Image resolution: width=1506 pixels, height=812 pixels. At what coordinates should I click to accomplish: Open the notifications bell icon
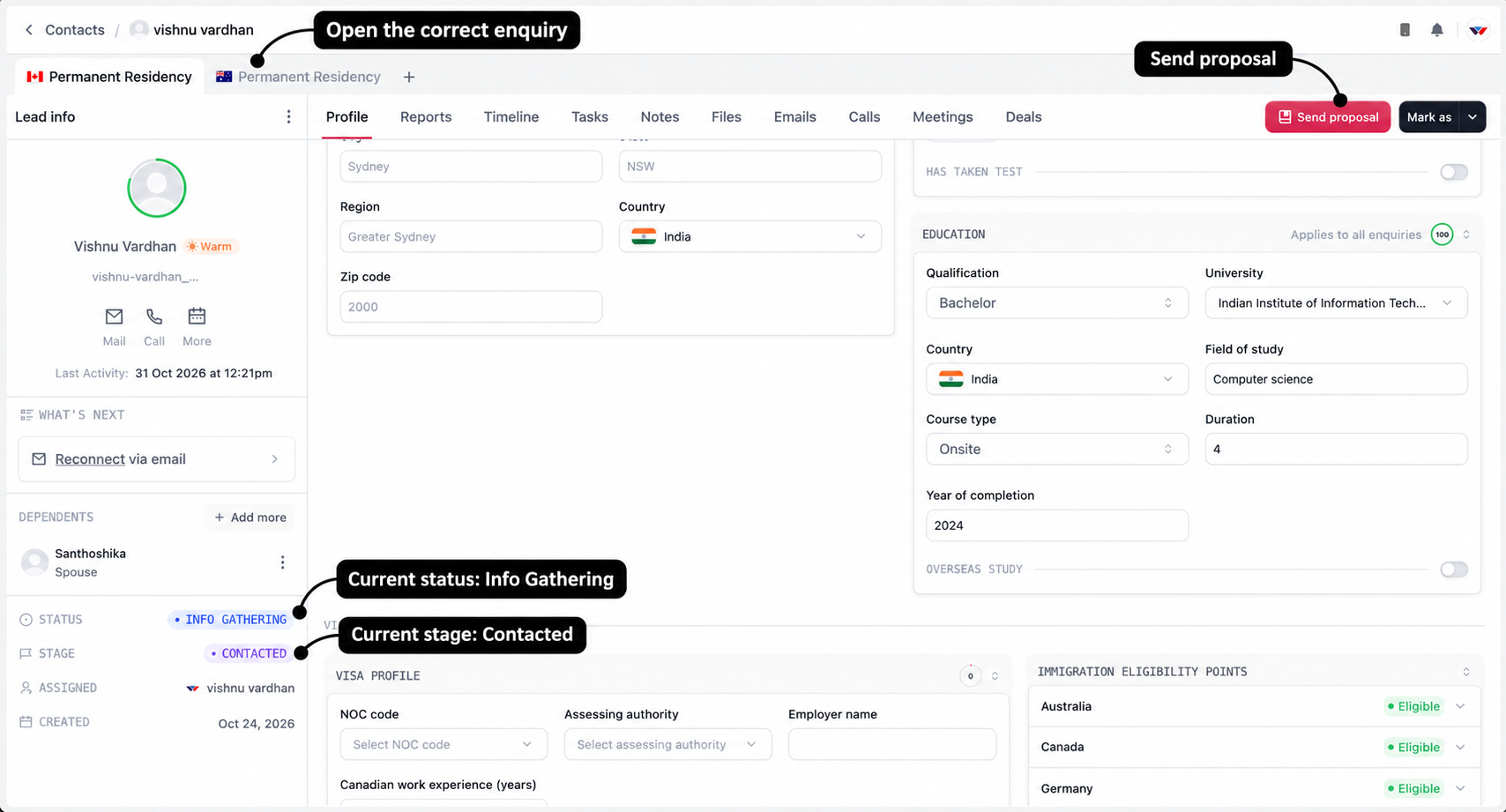click(x=1437, y=30)
